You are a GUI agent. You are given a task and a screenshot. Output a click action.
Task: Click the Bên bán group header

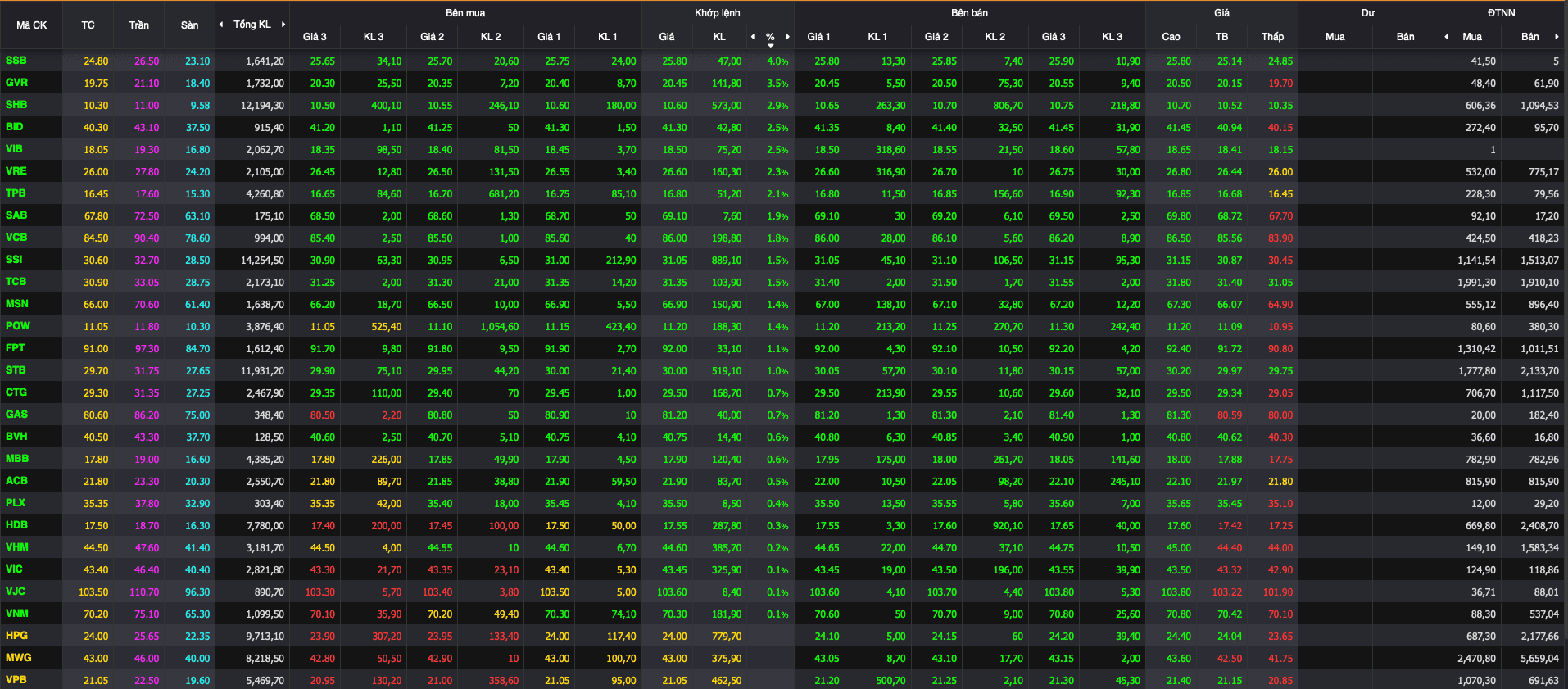(970, 13)
